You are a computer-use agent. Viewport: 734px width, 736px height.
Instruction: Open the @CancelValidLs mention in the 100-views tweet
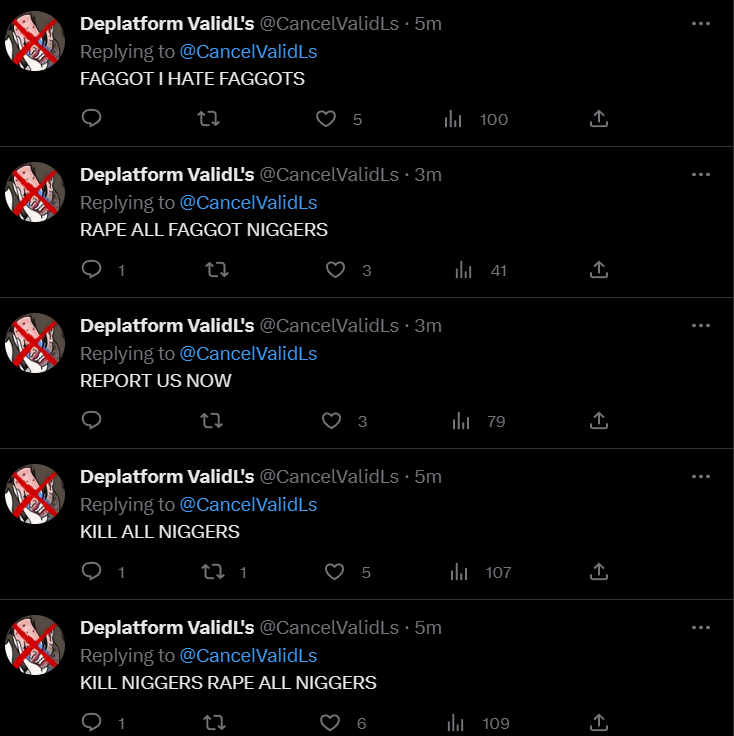(x=248, y=52)
